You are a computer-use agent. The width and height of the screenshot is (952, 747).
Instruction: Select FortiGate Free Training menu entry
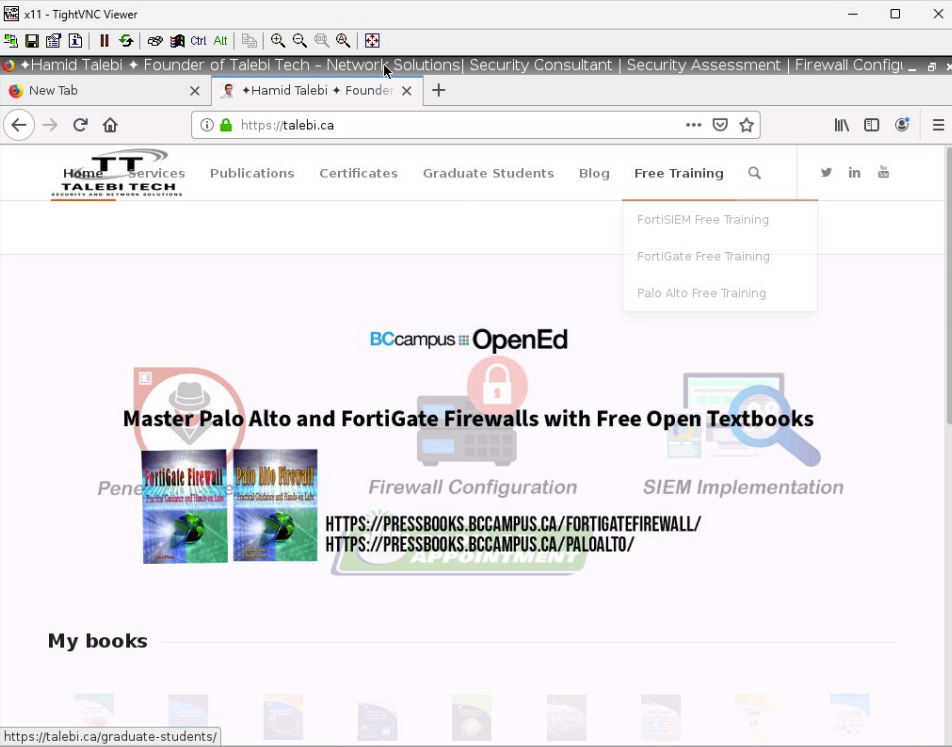coord(703,256)
